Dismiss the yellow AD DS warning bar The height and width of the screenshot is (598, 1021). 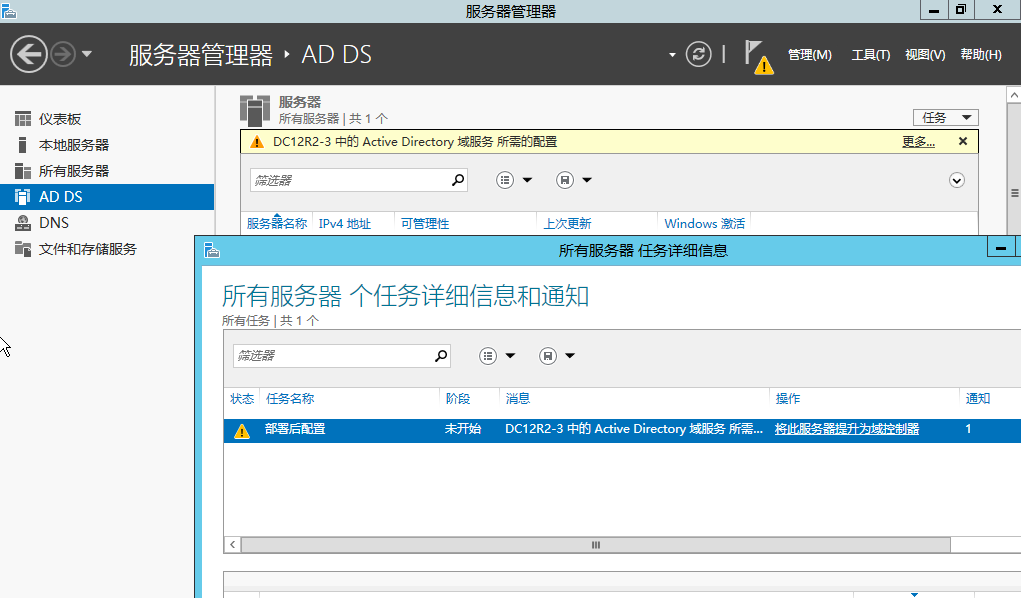point(963,141)
